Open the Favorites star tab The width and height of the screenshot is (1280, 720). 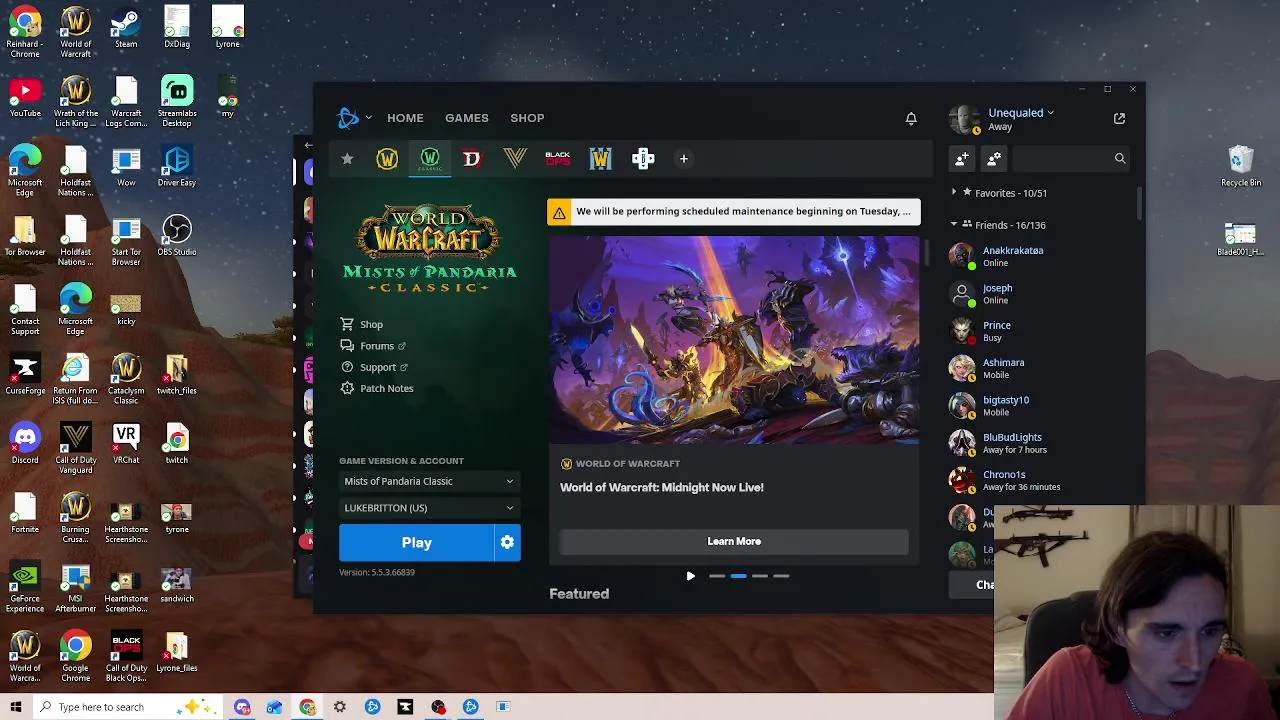click(x=347, y=158)
